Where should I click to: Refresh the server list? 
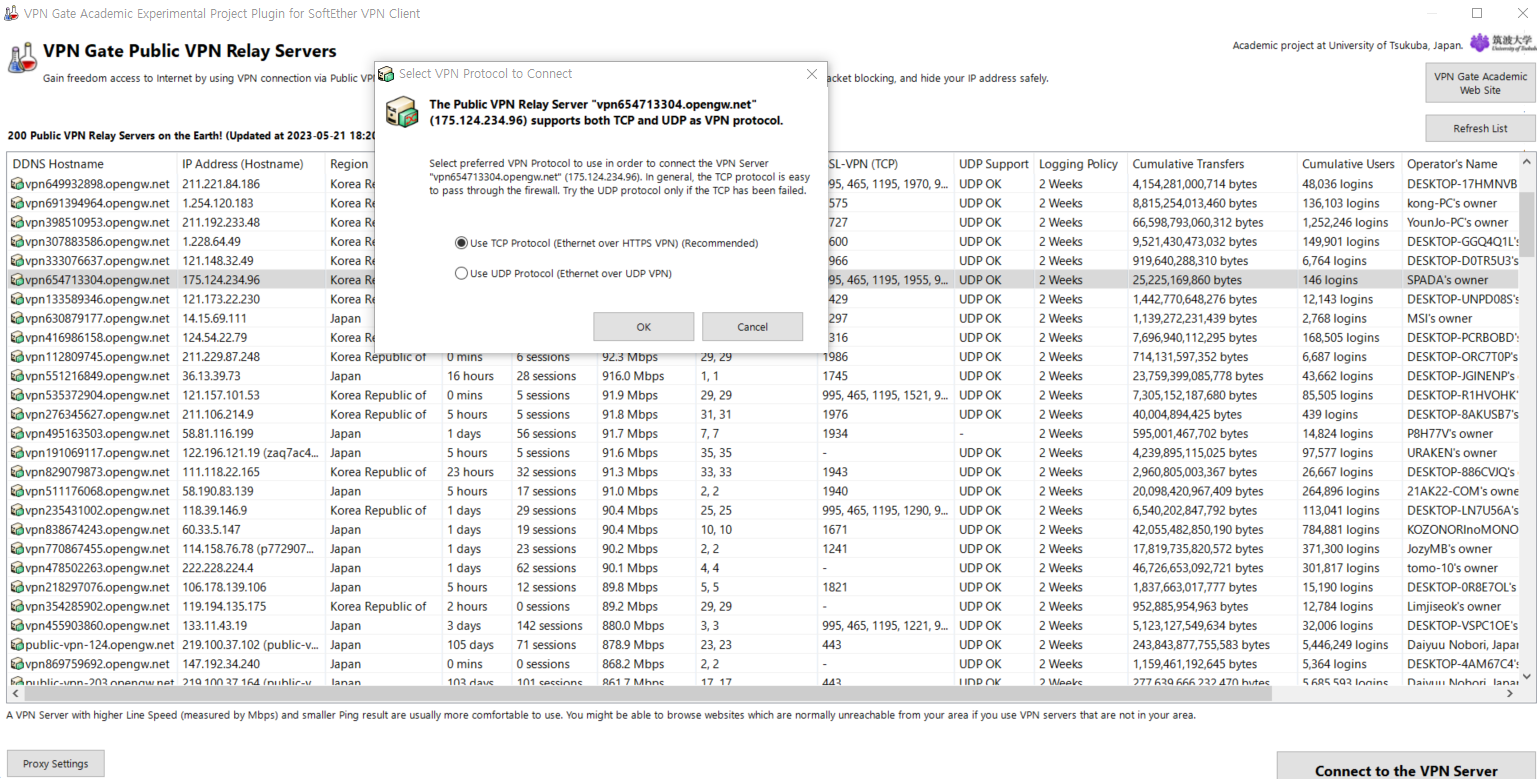click(1480, 128)
